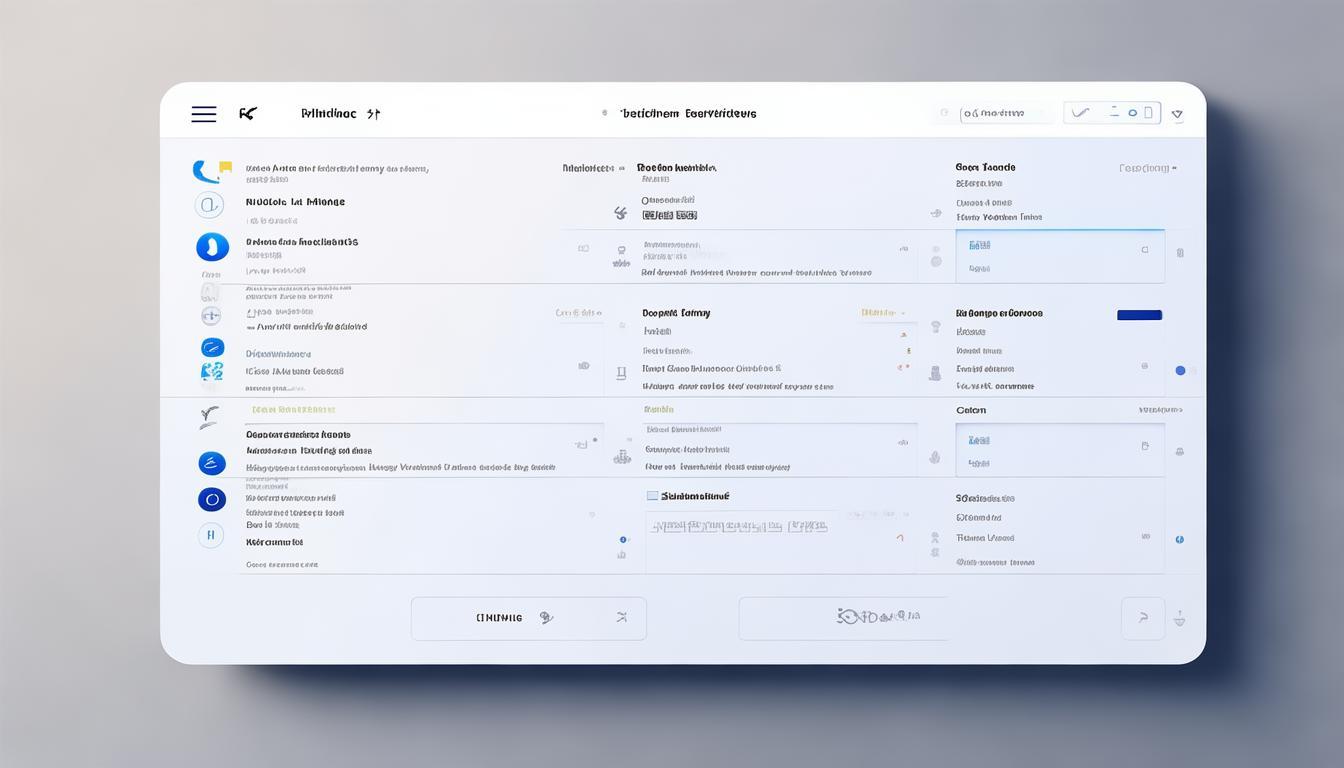Select the center header title tab

[687, 114]
